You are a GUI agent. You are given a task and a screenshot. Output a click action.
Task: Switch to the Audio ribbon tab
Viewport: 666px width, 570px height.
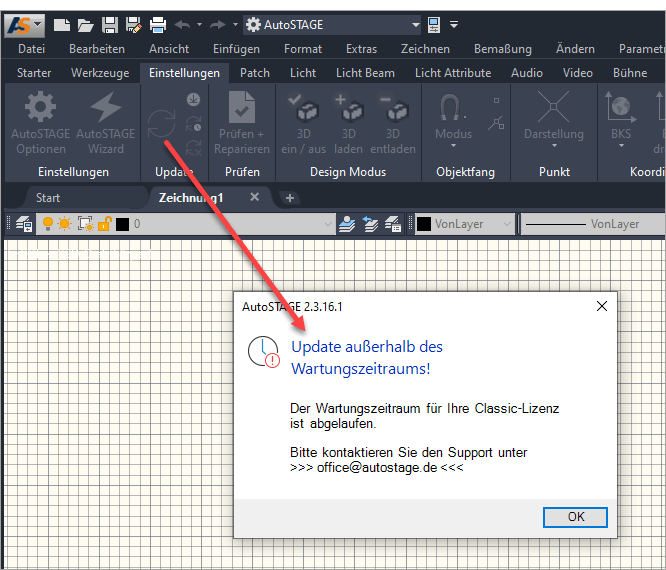coord(527,73)
